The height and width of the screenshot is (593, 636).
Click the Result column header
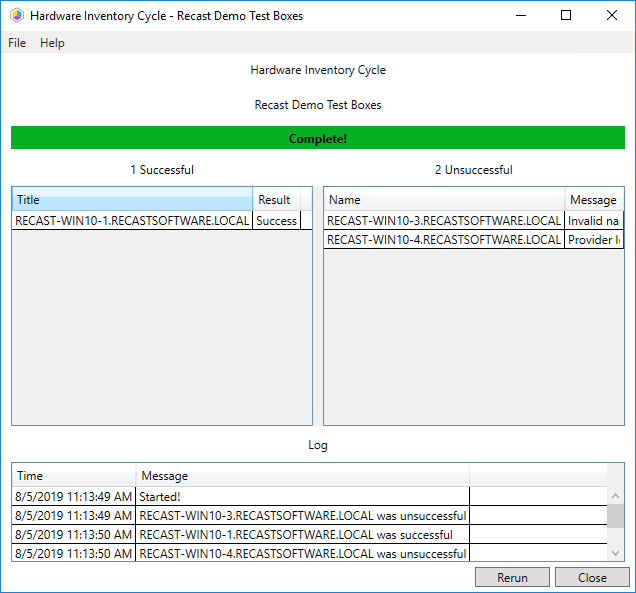[276, 200]
